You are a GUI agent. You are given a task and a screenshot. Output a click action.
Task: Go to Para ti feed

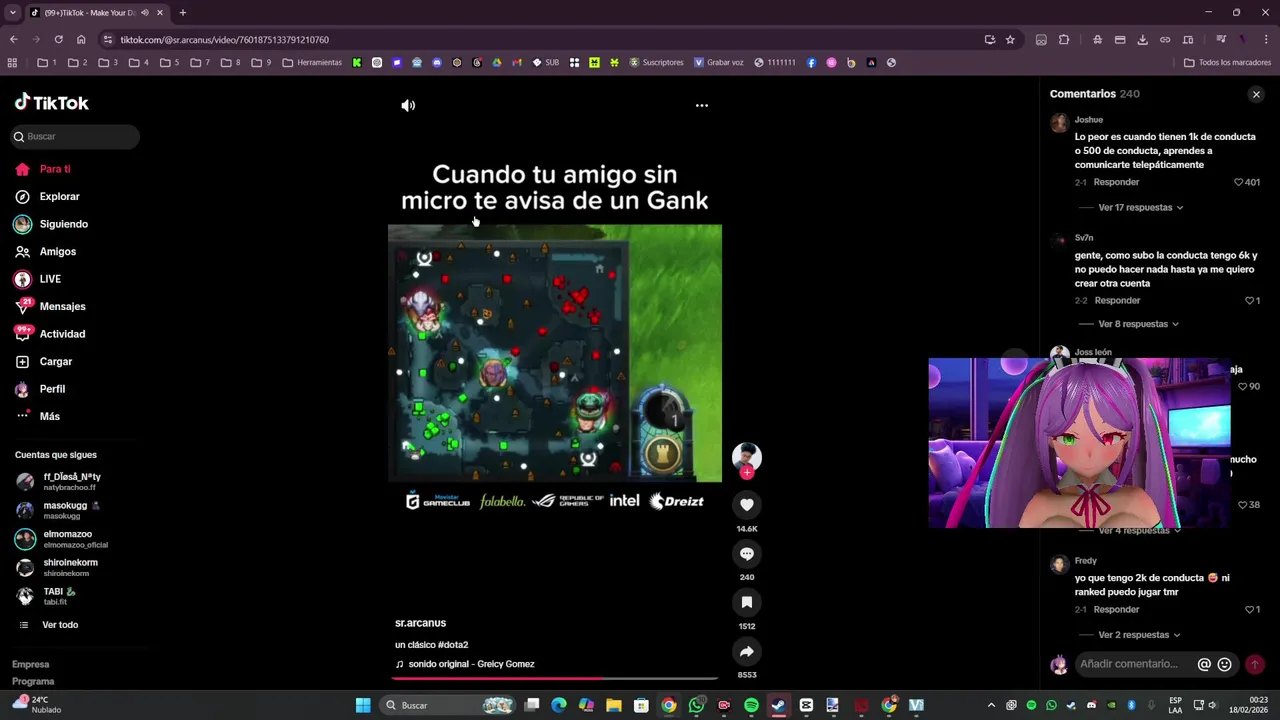tap(55, 169)
